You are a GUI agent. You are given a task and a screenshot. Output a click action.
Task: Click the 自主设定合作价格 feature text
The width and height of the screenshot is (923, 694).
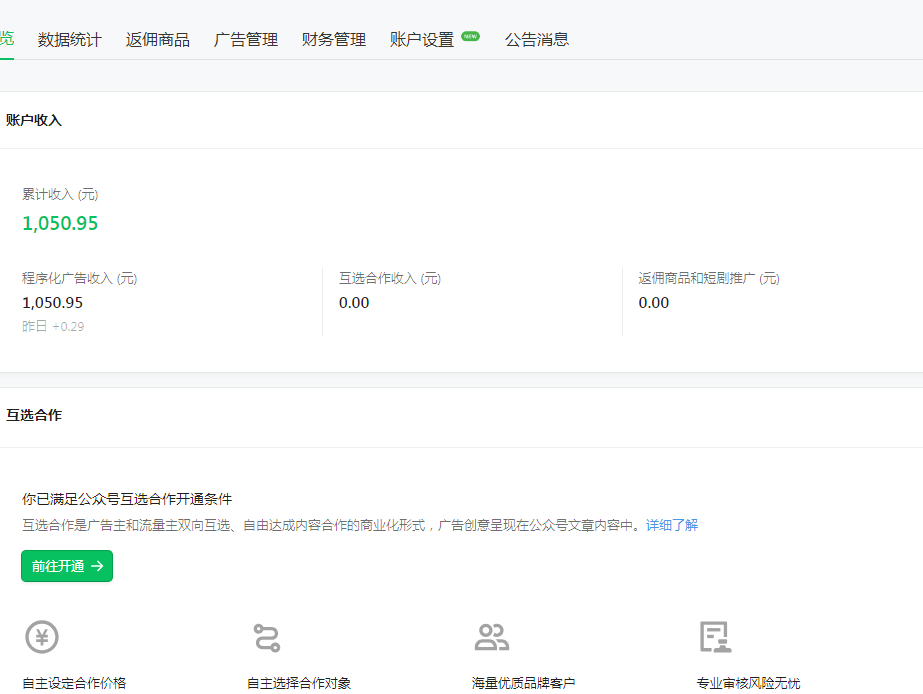[x=75, y=683]
